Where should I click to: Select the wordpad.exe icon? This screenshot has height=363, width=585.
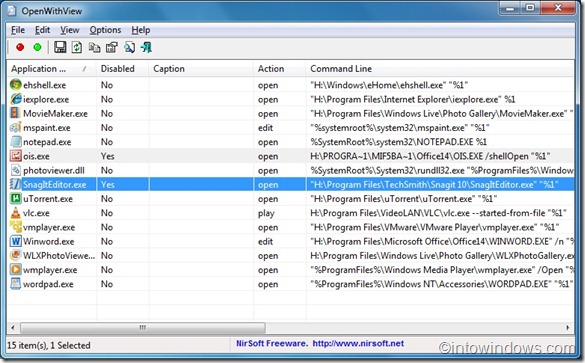tap(16, 284)
